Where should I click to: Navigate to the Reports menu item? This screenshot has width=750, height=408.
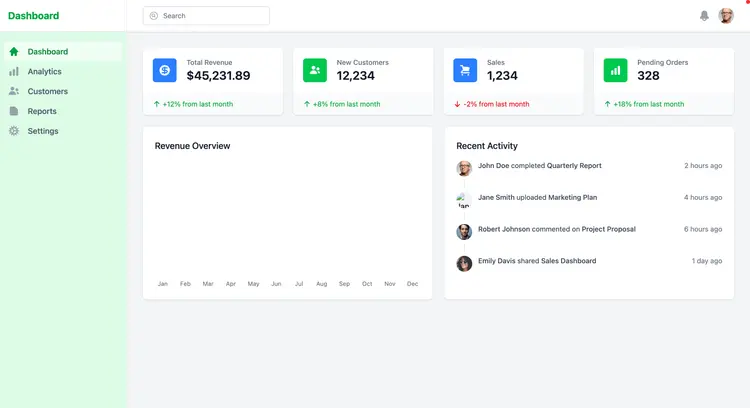(x=63, y=111)
